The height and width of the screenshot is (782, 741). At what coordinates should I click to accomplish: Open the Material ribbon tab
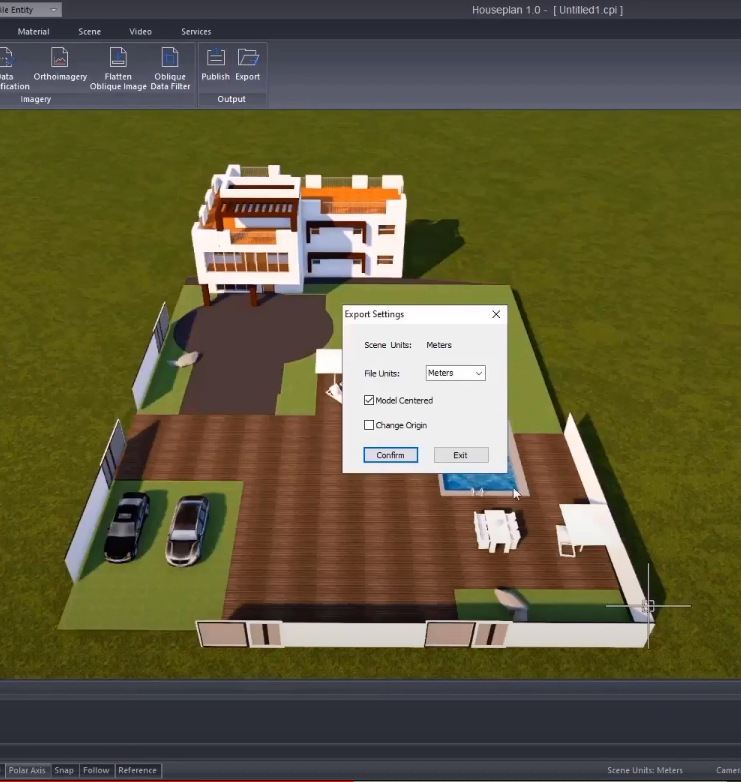point(33,31)
